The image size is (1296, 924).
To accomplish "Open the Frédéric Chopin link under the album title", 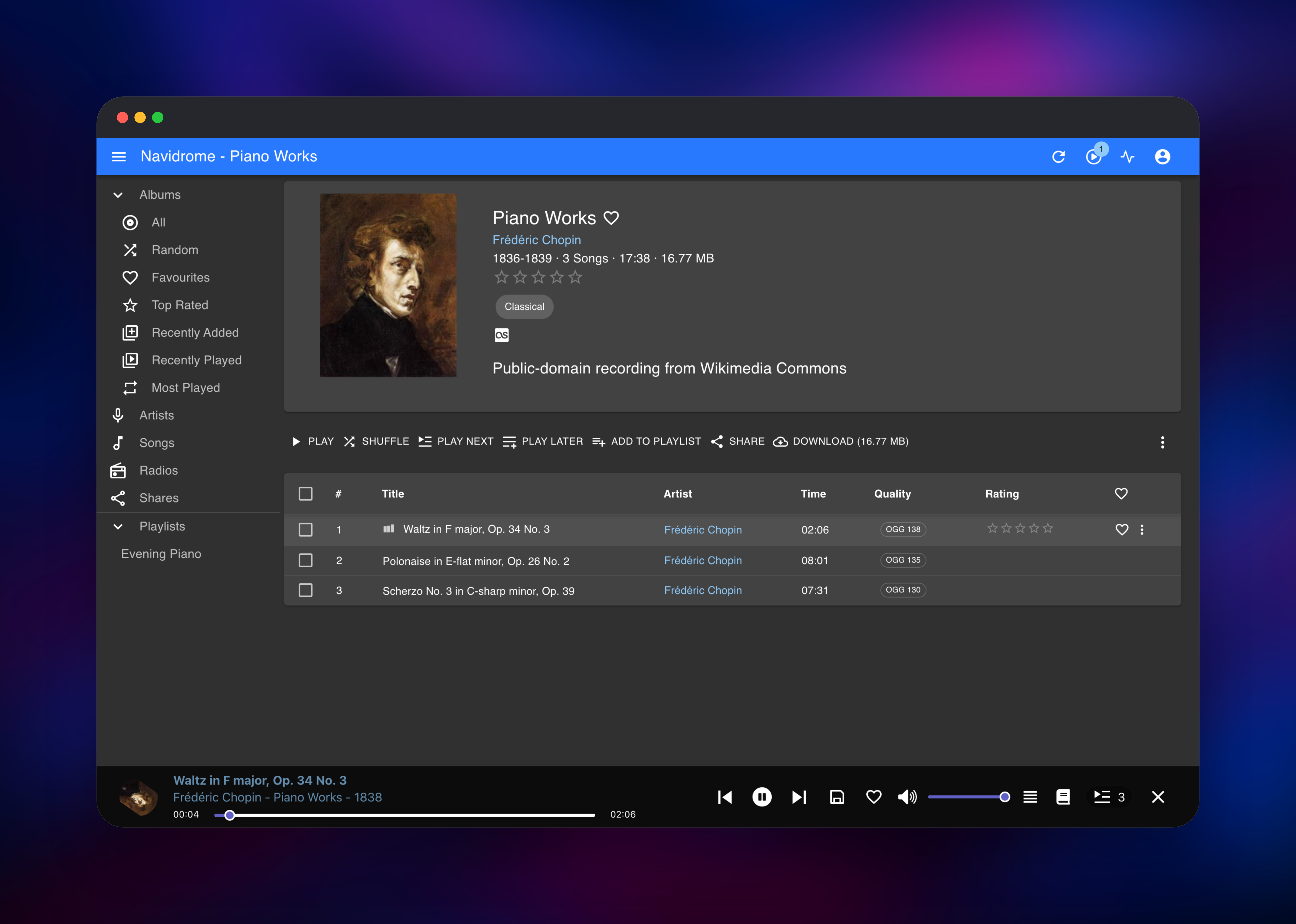I will point(537,240).
